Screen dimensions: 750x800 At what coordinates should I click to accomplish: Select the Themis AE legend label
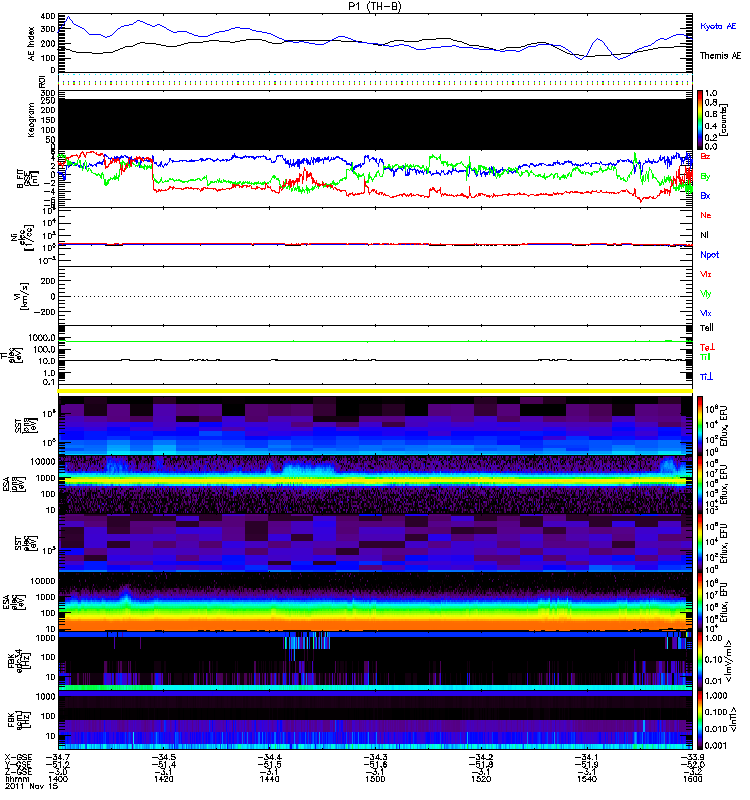[720, 56]
